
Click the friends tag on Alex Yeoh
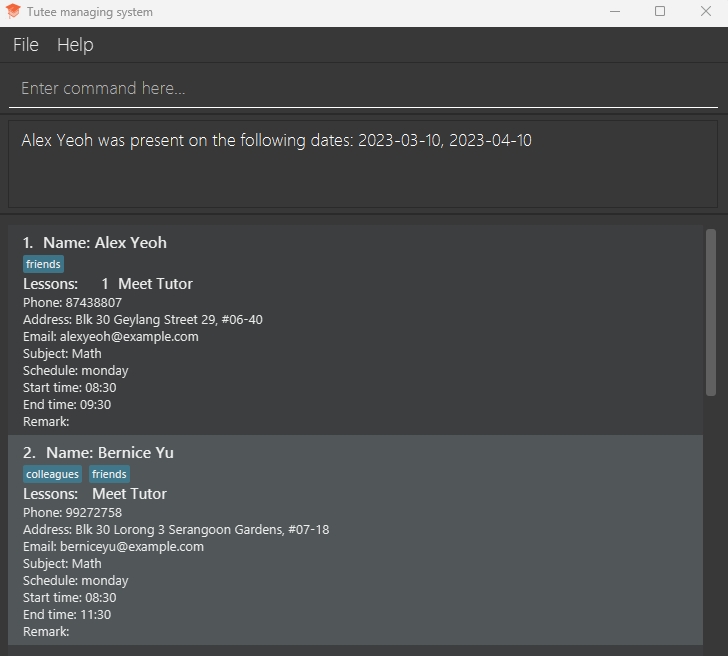(43, 264)
